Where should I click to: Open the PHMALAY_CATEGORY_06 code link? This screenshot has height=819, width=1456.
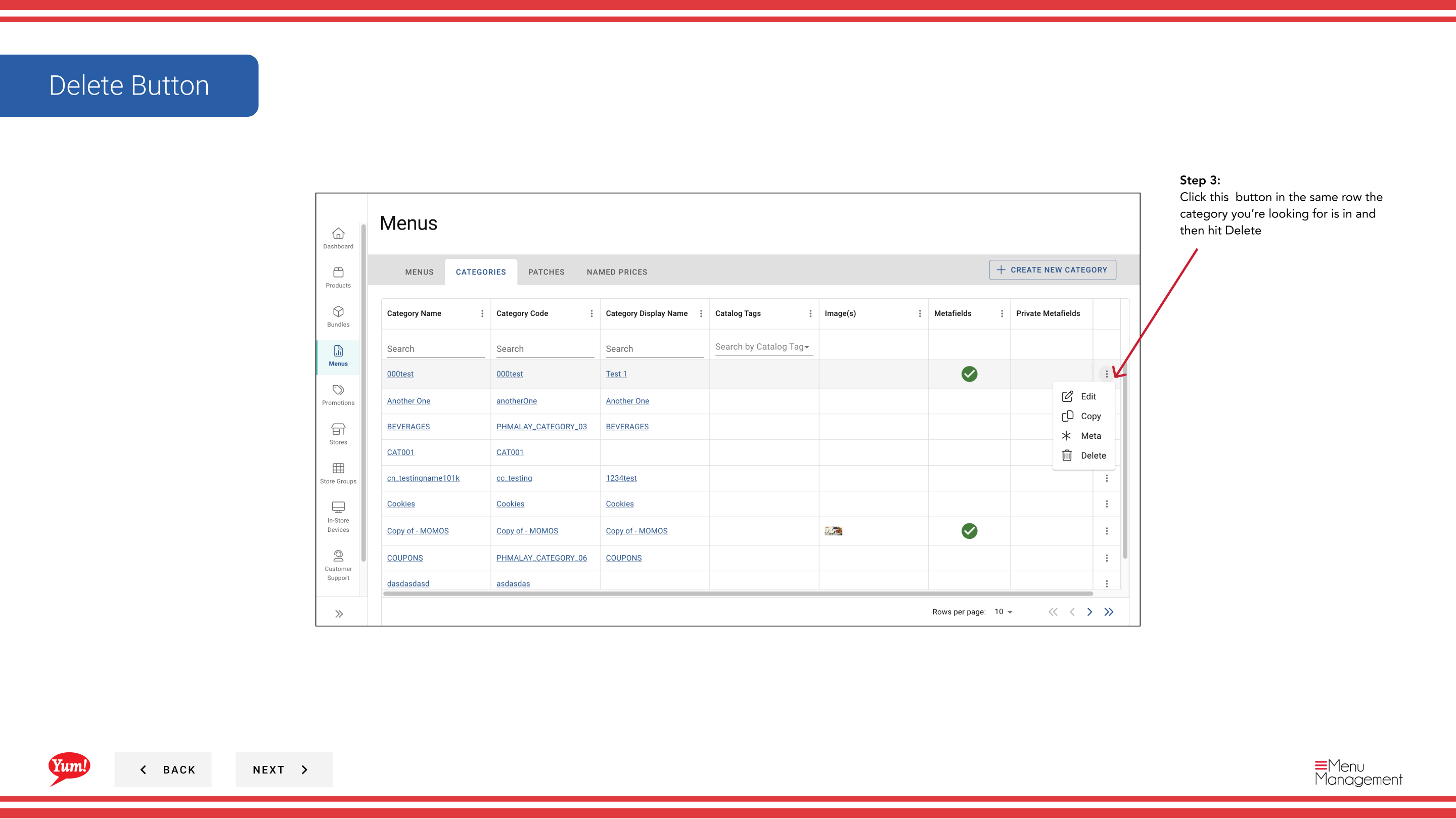pyautogui.click(x=541, y=558)
